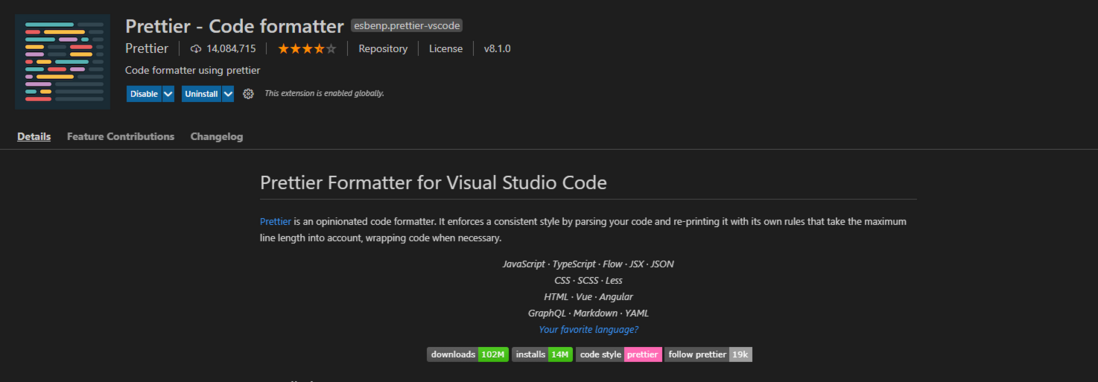Viewport: 1098px width, 382px height.
Task: Click the 'CSS · SCSS · Less' line
Action: click(x=588, y=281)
